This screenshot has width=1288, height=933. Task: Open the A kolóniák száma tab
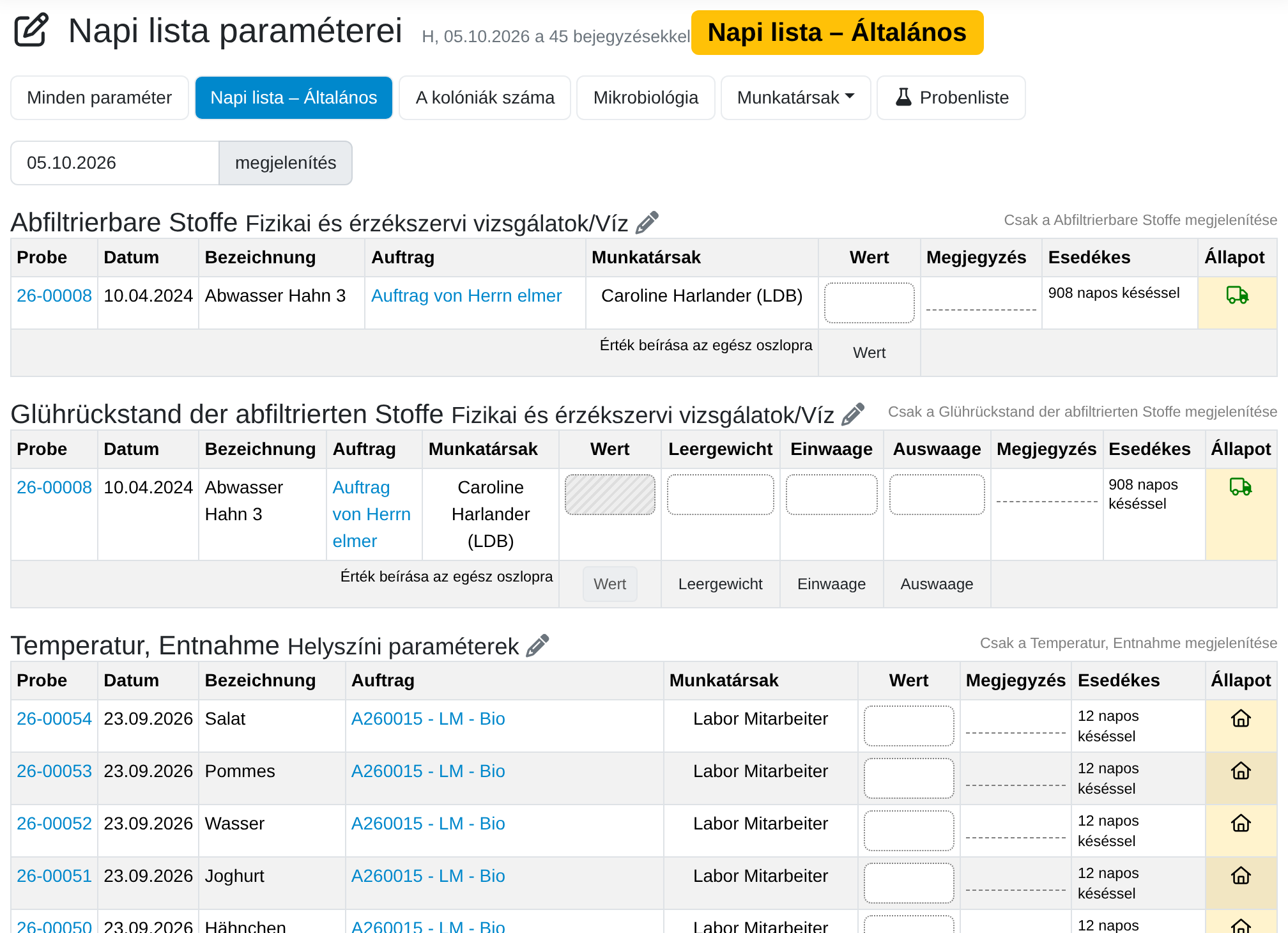[x=485, y=98]
